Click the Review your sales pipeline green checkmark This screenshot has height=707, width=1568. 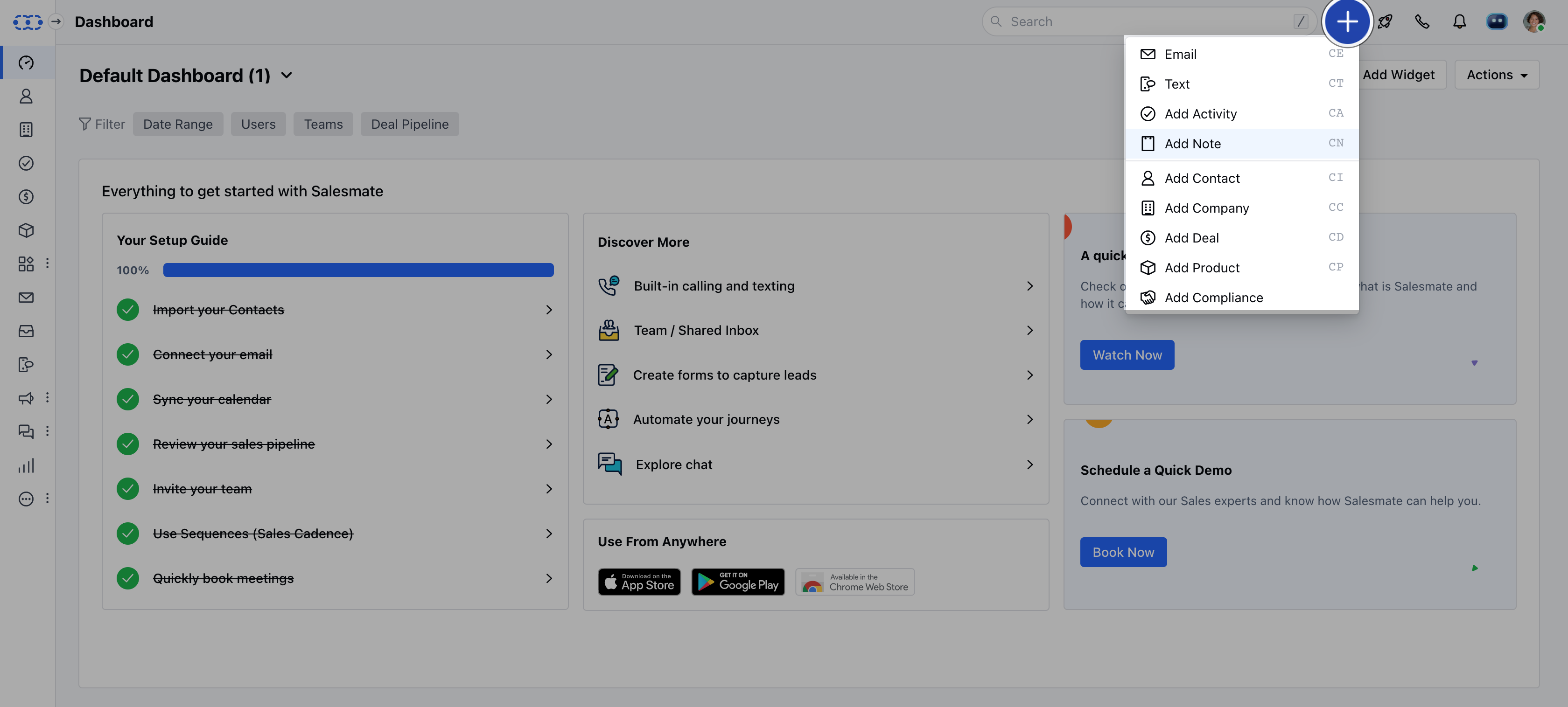tap(128, 444)
